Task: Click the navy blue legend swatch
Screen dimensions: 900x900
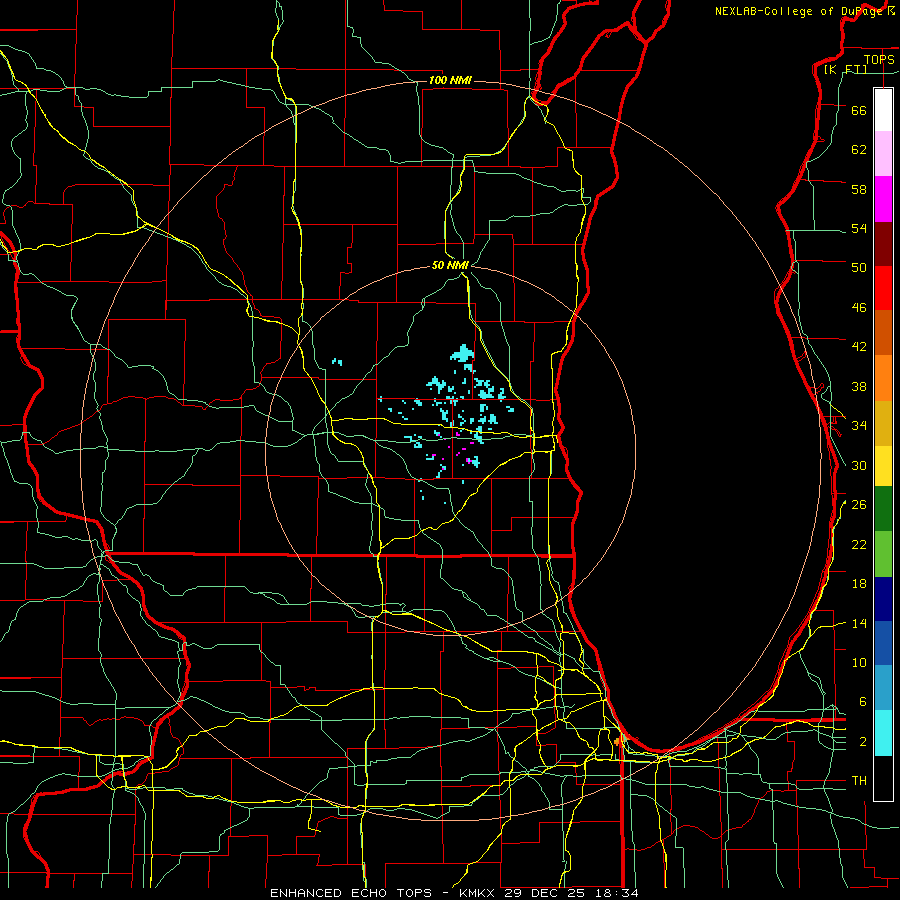Action: [x=883, y=599]
